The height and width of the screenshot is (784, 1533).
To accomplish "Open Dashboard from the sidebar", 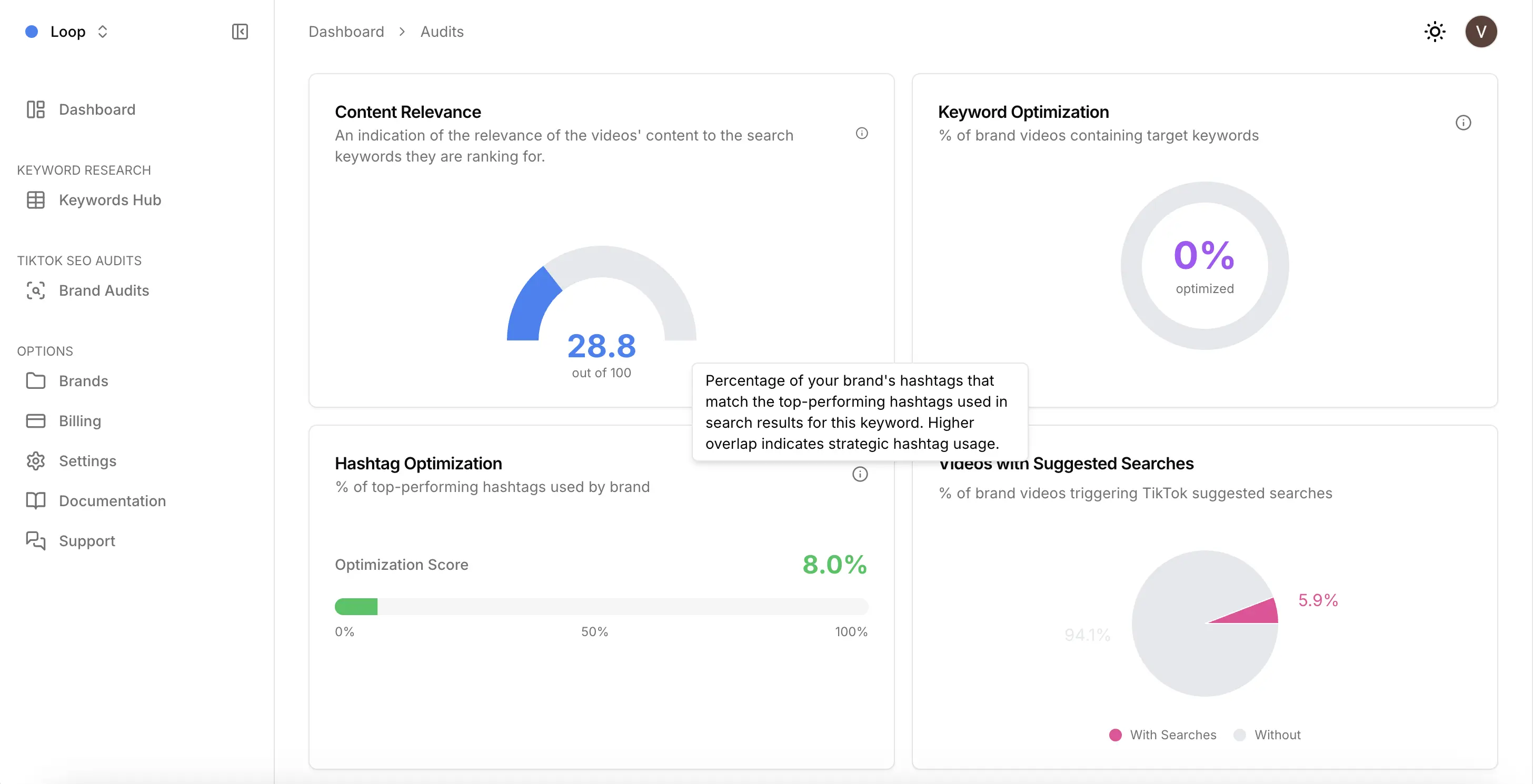I will coord(97,109).
